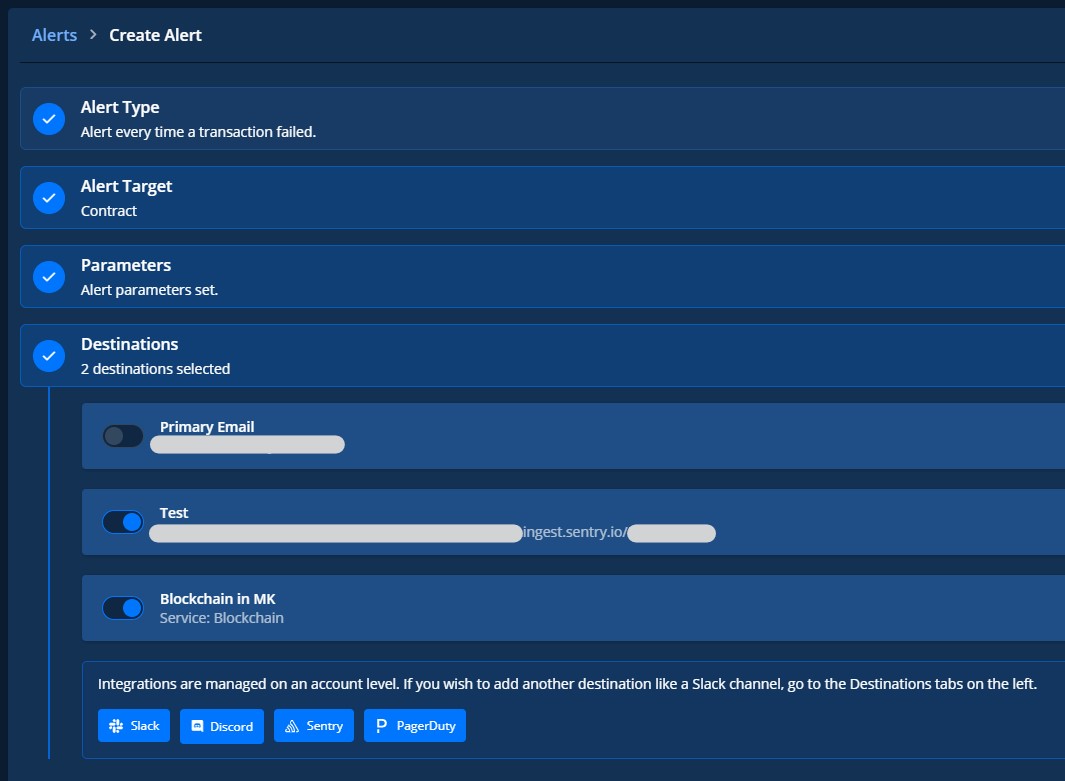Image resolution: width=1065 pixels, height=781 pixels.
Task: Go back to Alerts breadcrumb link
Action: pos(54,35)
